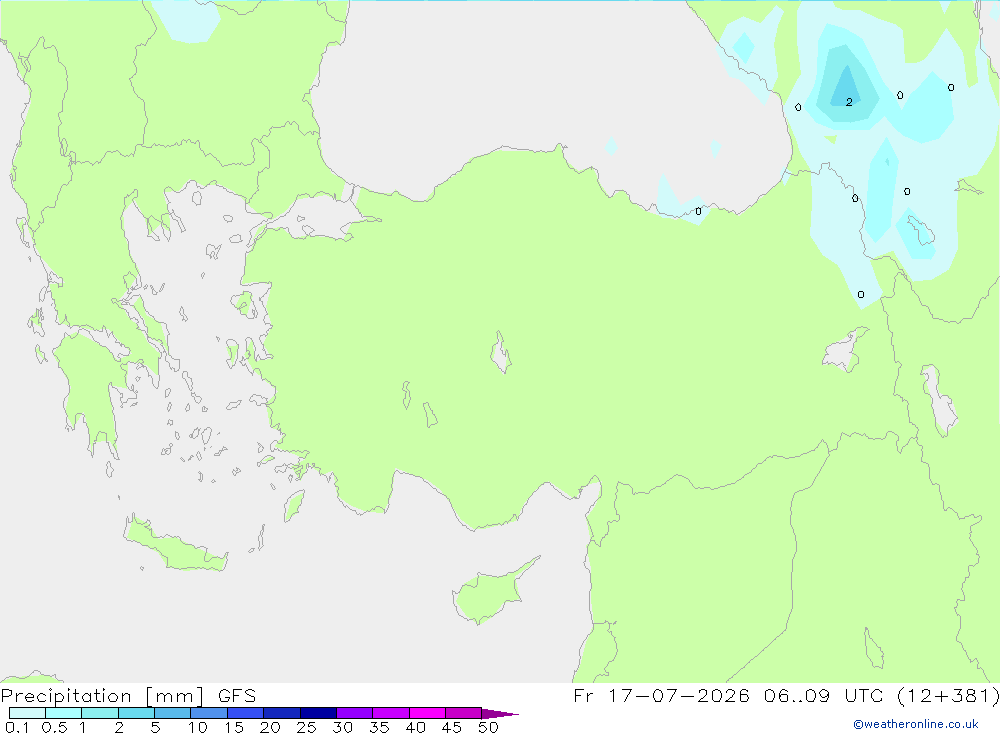The image size is (1000, 733).
Task: Click the 15–20 mm legend color swatch
Action: pyautogui.click(x=246, y=713)
